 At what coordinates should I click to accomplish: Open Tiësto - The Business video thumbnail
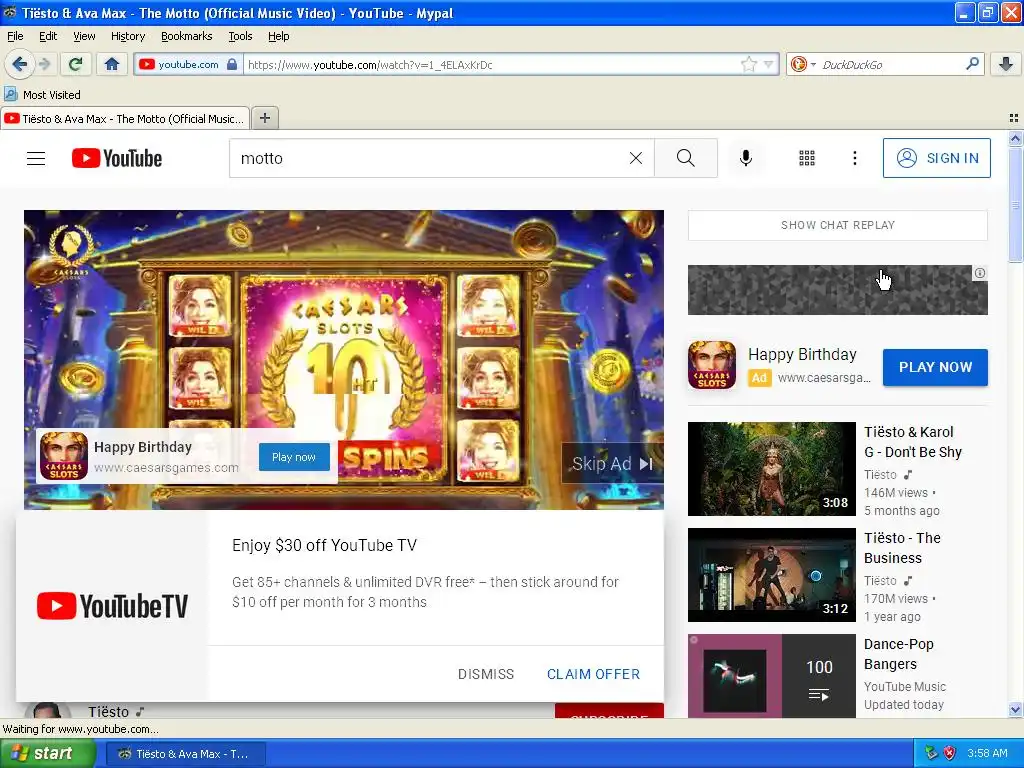coord(771,575)
